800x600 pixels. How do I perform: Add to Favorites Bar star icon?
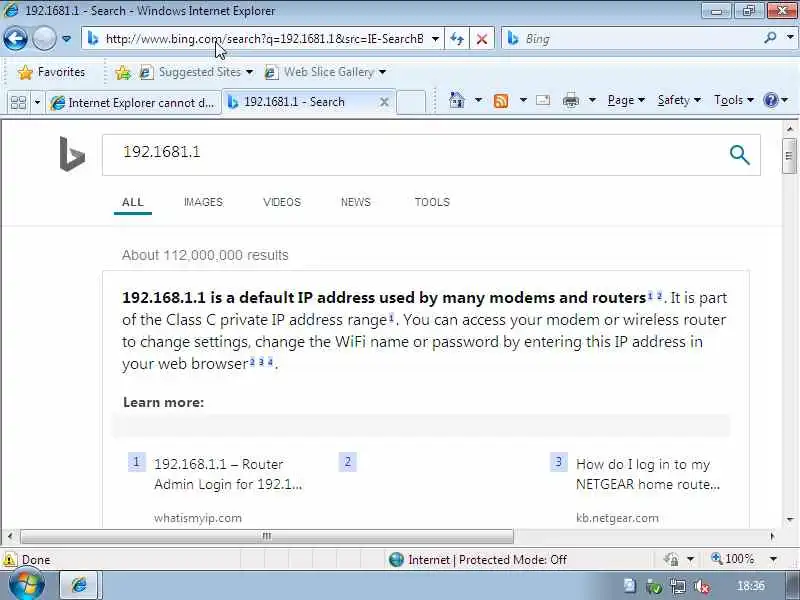coord(123,72)
